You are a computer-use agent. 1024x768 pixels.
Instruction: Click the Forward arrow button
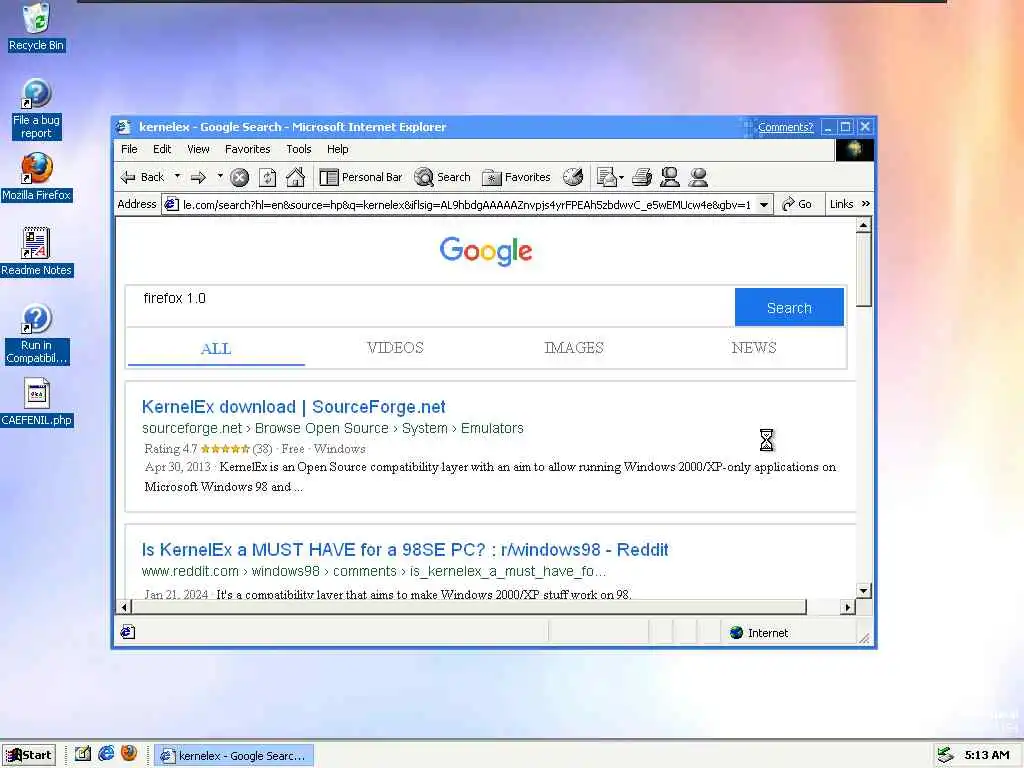(x=199, y=177)
